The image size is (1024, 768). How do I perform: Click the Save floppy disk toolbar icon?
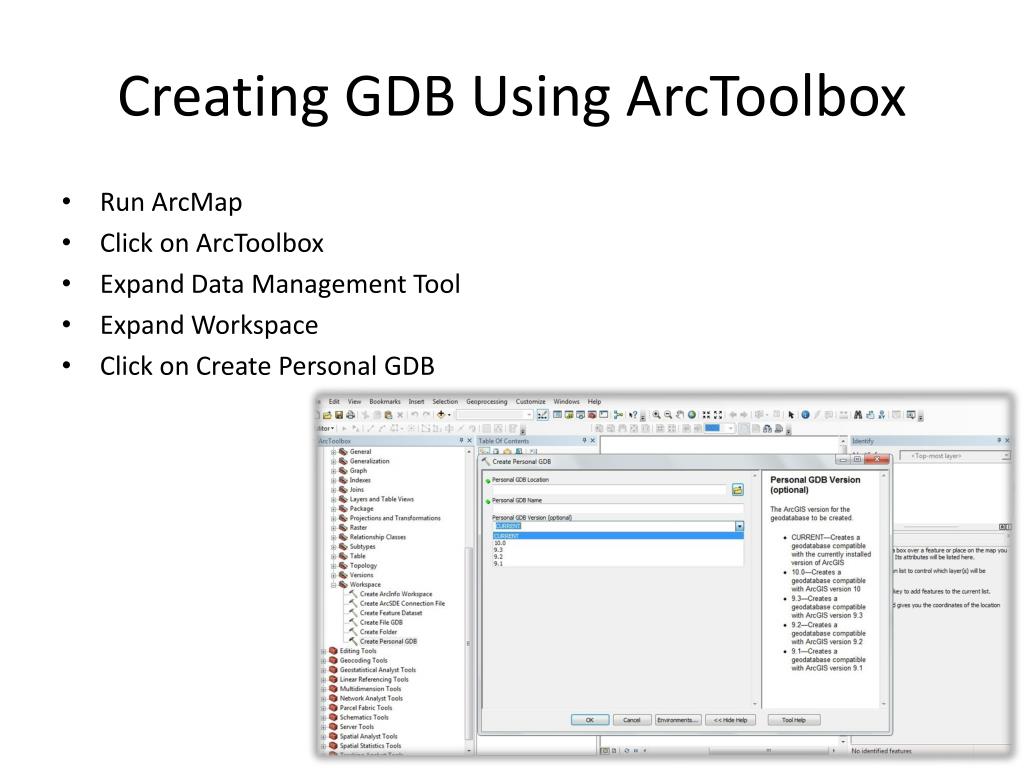(x=339, y=415)
